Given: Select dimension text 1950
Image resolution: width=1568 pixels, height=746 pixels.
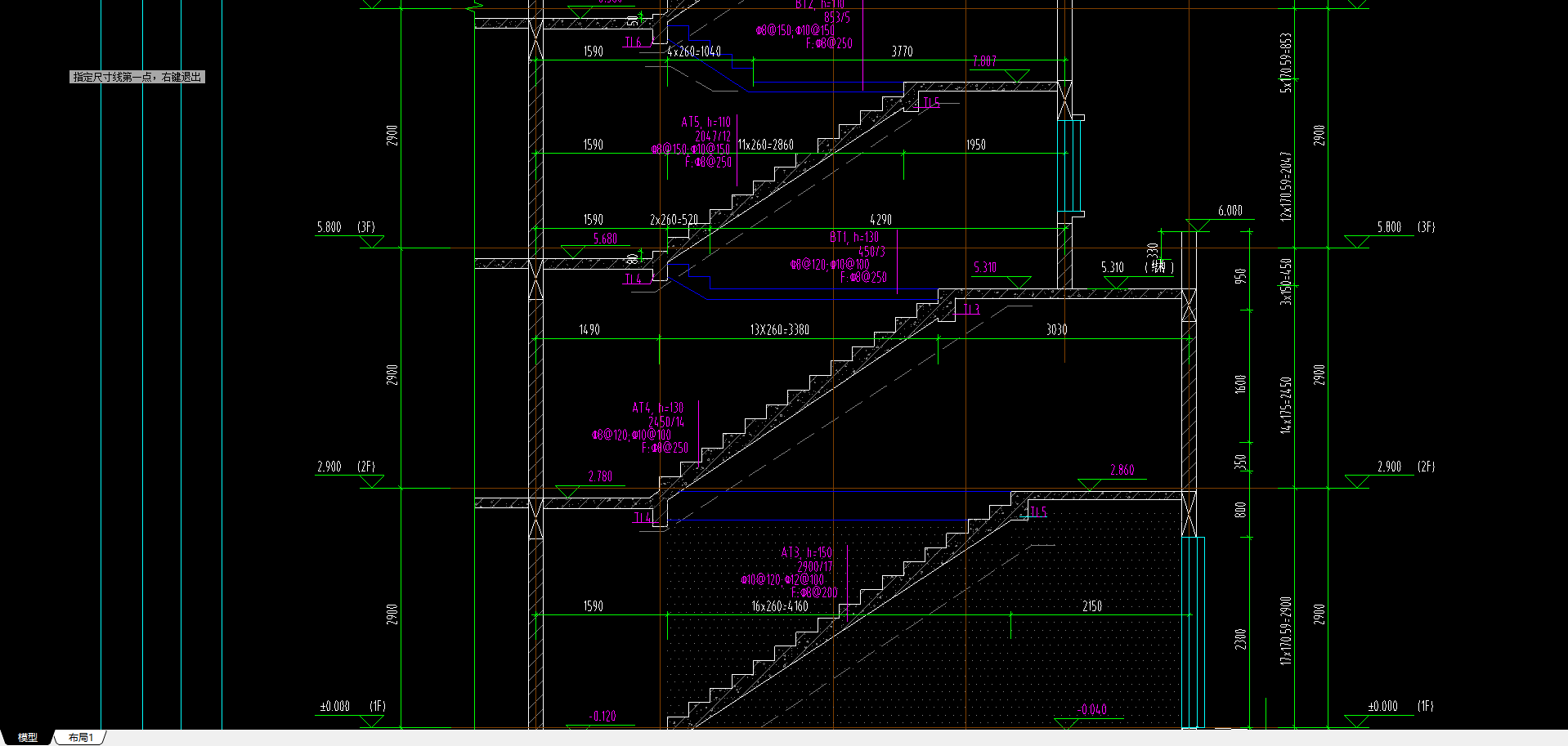Looking at the screenshot, I should pyautogui.click(x=976, y=145).
